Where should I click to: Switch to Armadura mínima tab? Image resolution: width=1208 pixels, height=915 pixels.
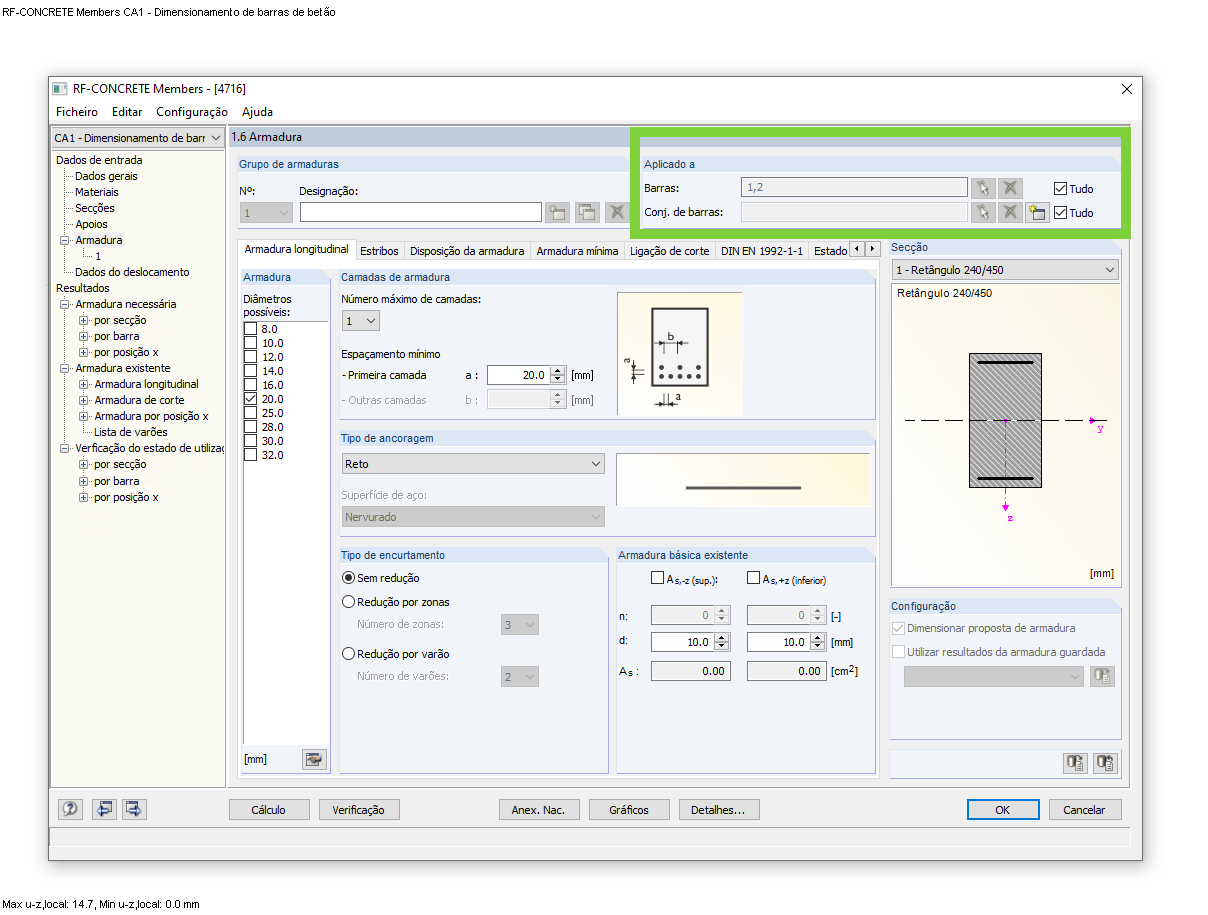577,251
